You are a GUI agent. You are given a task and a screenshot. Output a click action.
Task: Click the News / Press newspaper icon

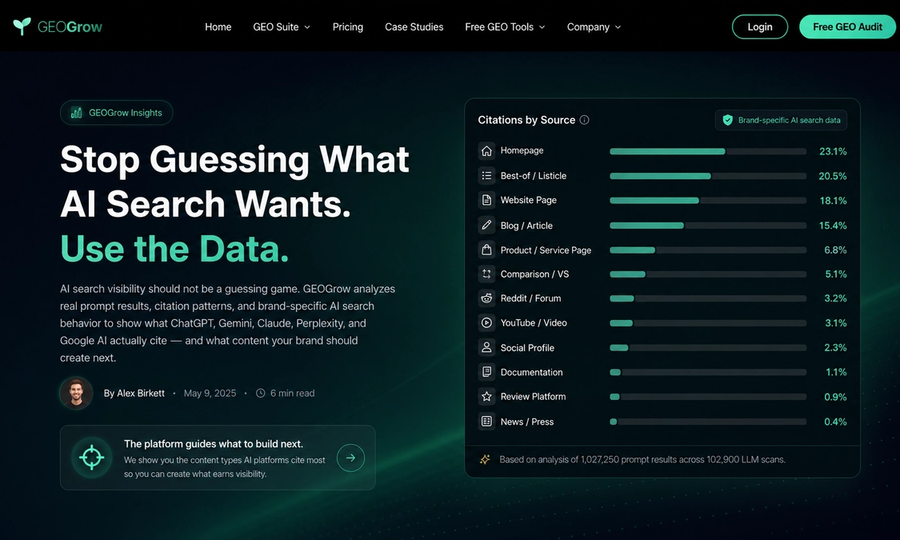[x=486, y=421]
